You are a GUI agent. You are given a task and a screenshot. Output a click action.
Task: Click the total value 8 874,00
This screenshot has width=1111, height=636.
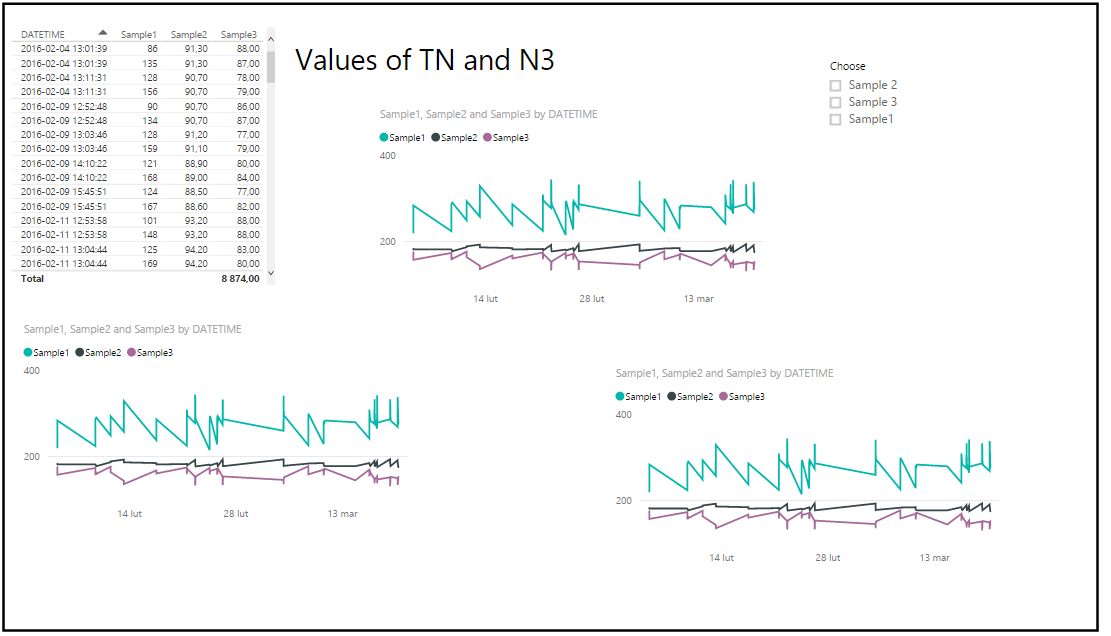click(240, 278)
